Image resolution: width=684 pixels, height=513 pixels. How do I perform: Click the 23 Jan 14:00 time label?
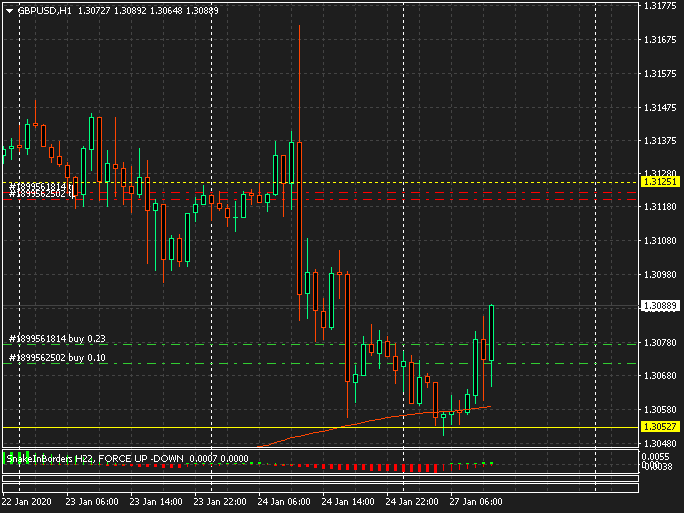156,502
